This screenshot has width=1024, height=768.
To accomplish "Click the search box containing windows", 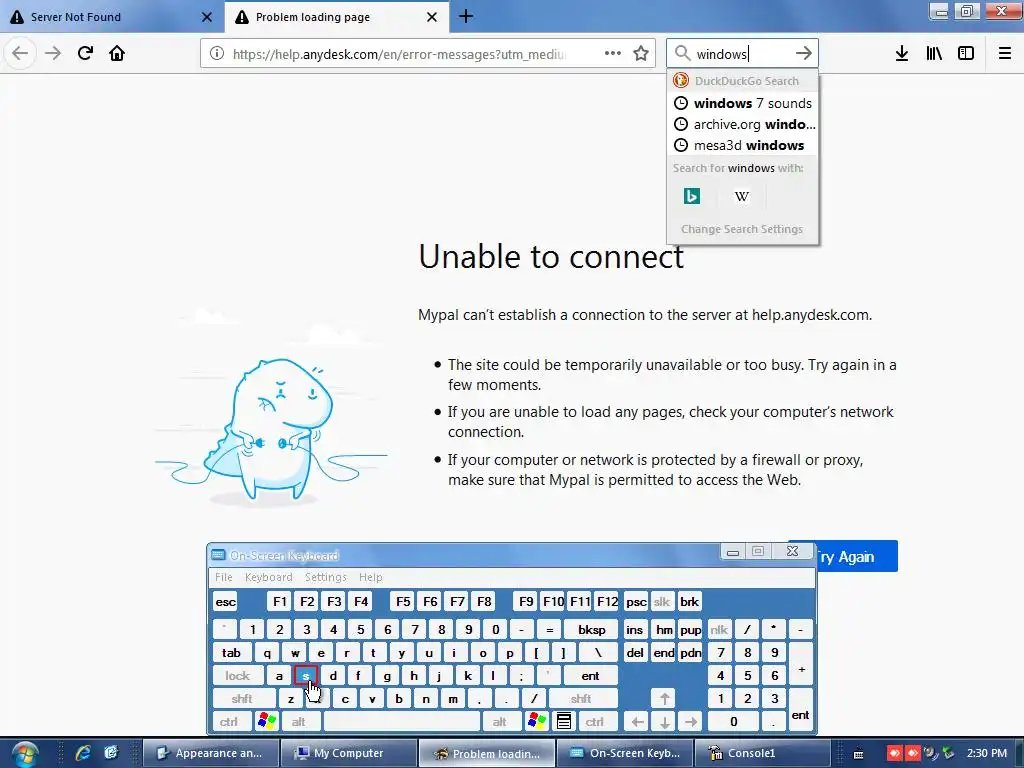I will pos(741,54).
